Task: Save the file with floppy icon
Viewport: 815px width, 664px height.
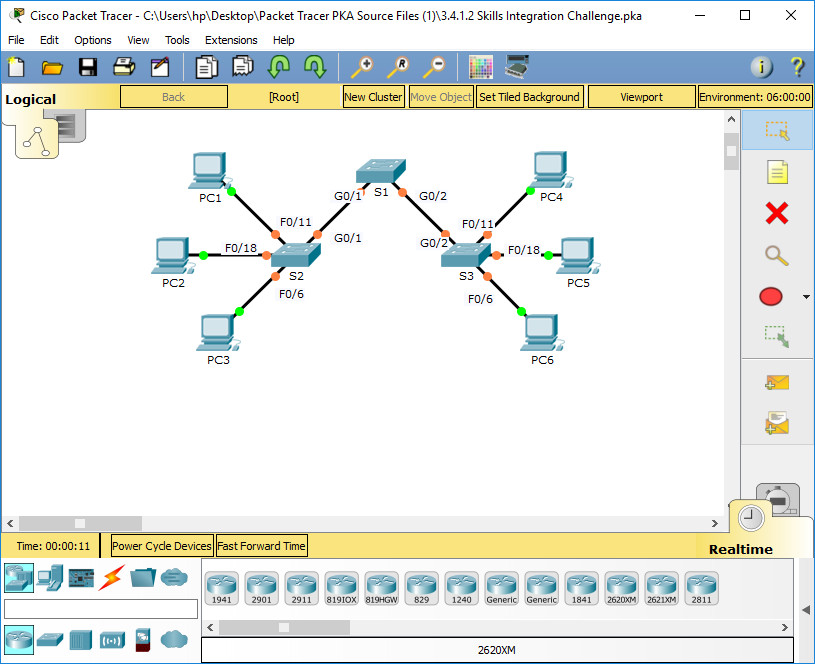Action: click(x=88, y=67)
